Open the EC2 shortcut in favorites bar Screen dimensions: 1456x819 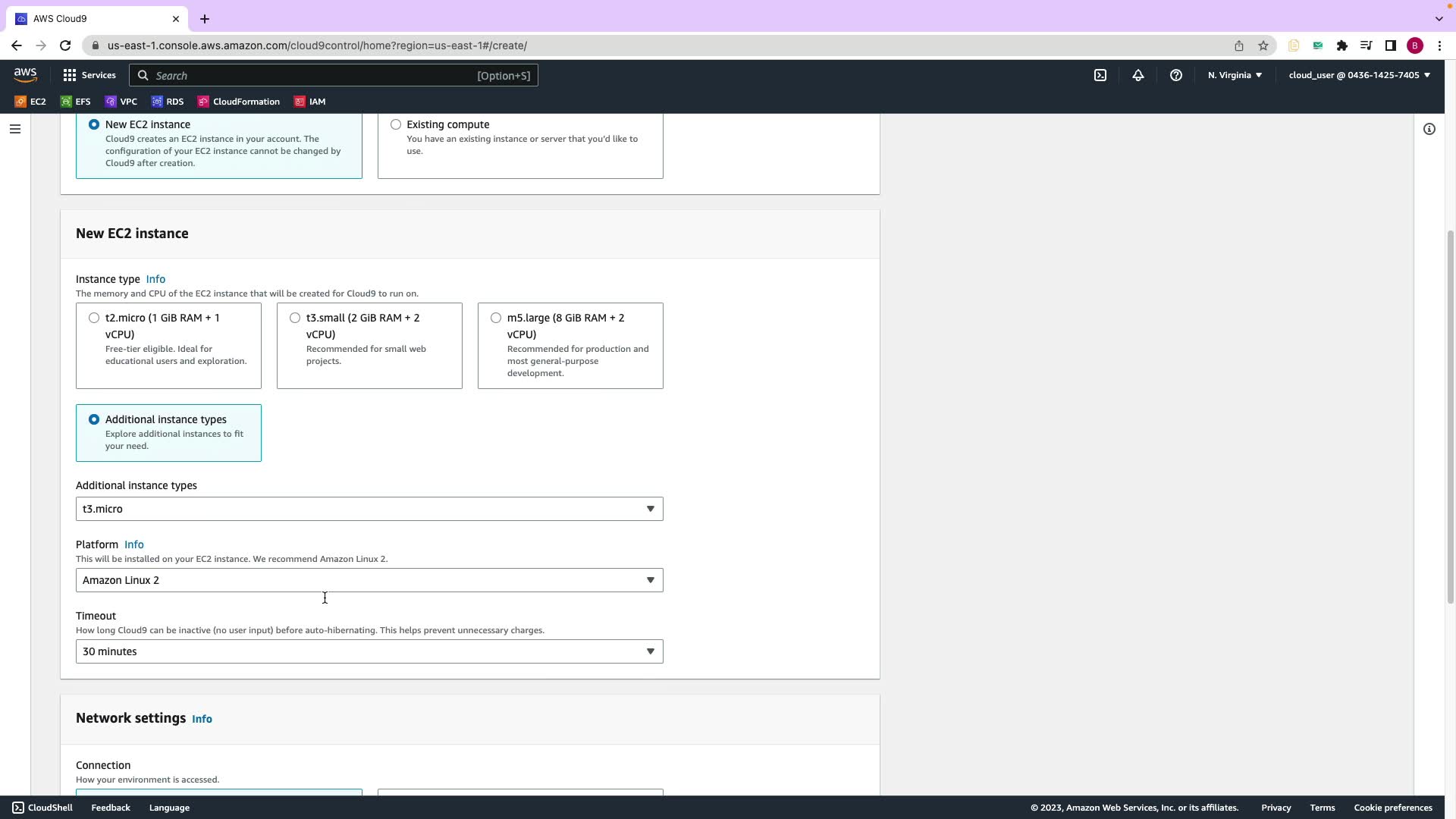(30, 102)
